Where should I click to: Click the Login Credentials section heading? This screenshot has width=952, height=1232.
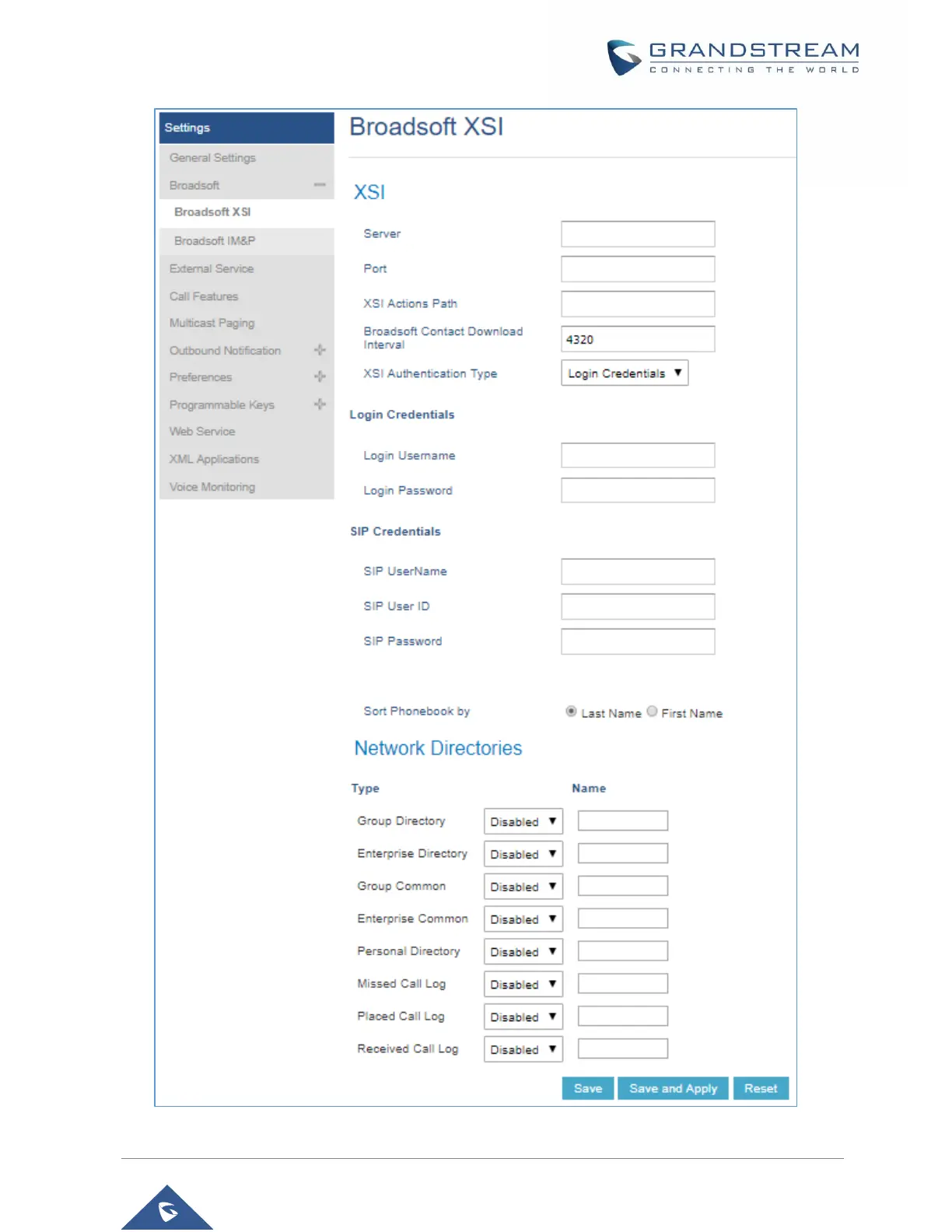point(402,415)
